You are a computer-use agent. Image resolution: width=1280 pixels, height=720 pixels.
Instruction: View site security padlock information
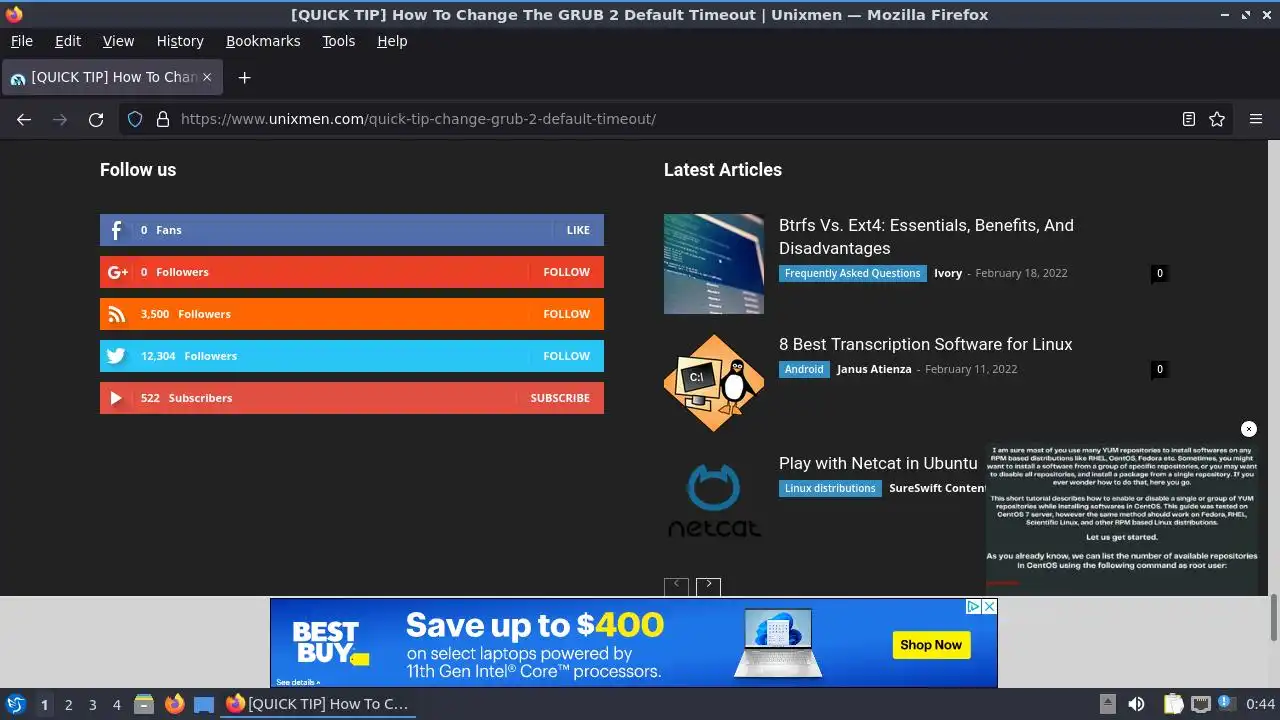[162, 119]
